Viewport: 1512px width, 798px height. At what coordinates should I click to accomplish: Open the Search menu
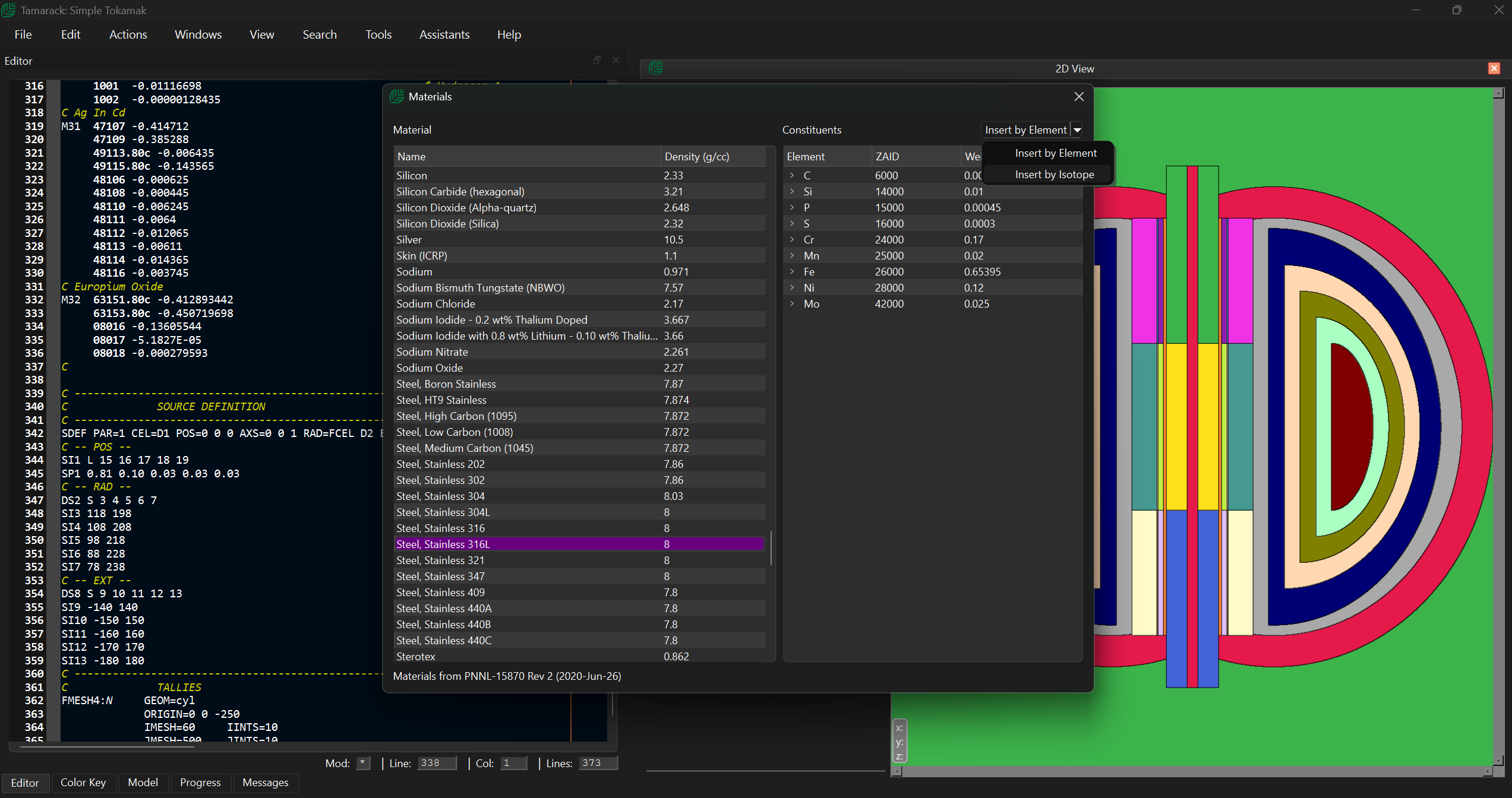pos(320,34)
